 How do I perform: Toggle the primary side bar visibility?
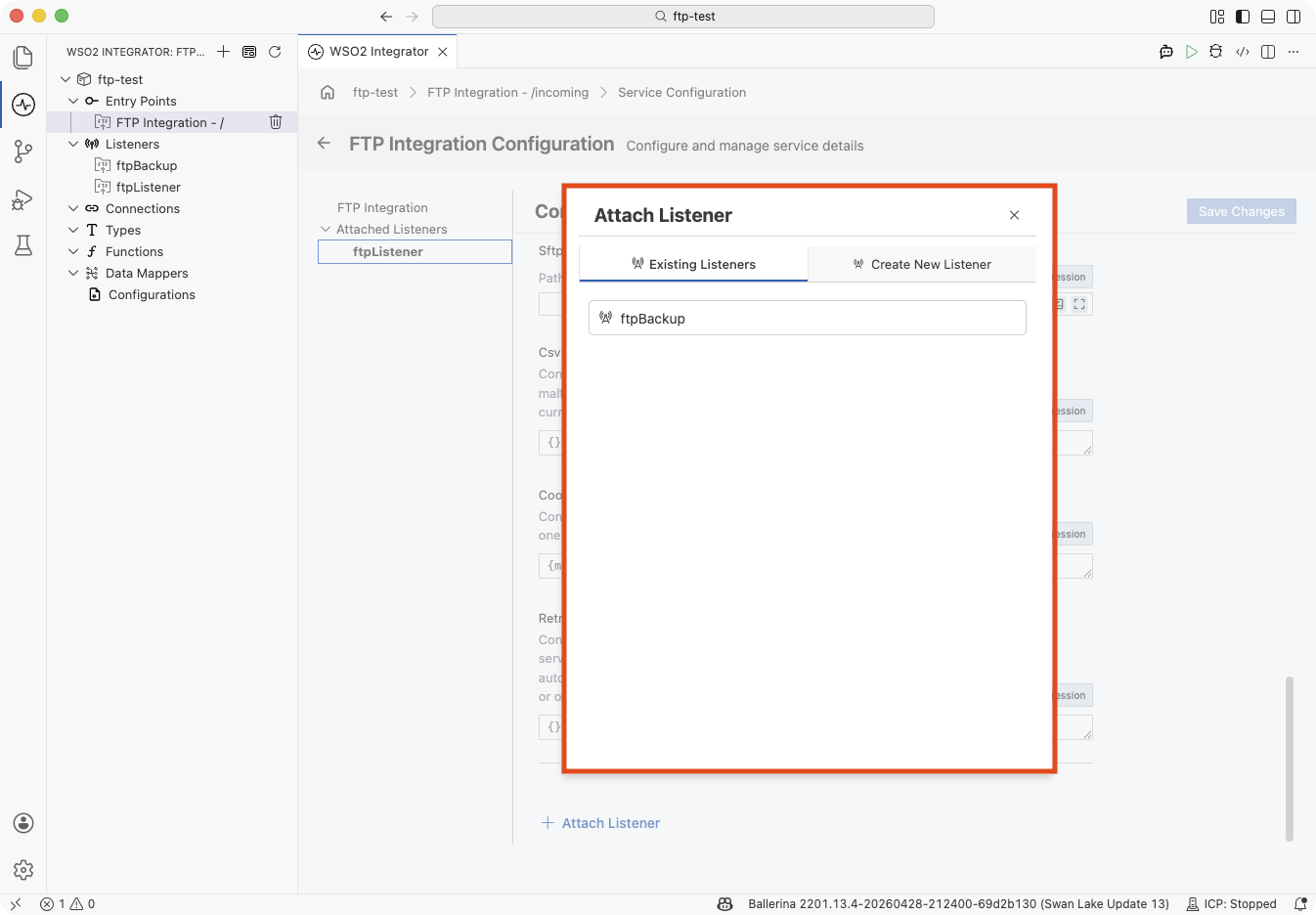click(1243, 17)
